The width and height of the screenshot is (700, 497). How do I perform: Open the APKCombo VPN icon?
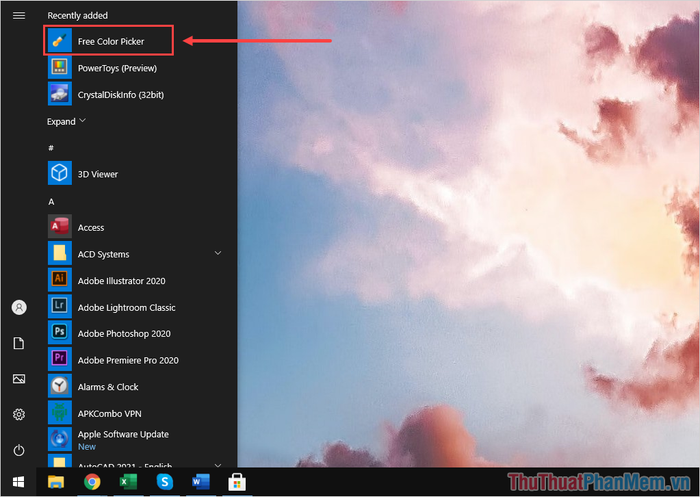pos(60,413)
